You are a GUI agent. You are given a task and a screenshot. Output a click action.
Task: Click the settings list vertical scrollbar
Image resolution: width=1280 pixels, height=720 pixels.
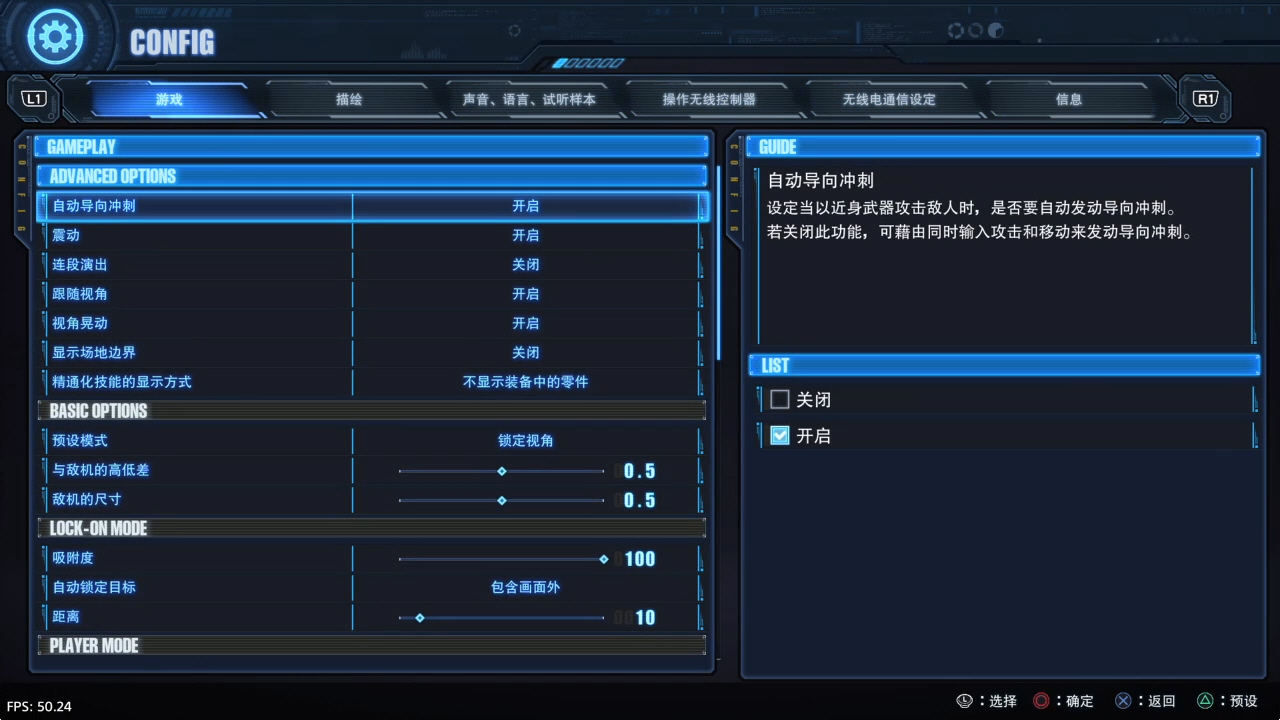tap(718, 262)
